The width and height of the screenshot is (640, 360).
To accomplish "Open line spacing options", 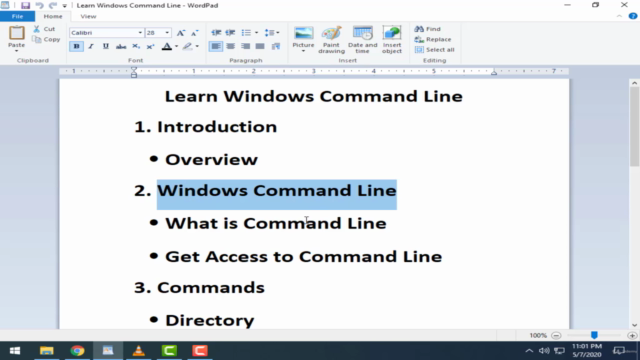I will pos(272,33).
